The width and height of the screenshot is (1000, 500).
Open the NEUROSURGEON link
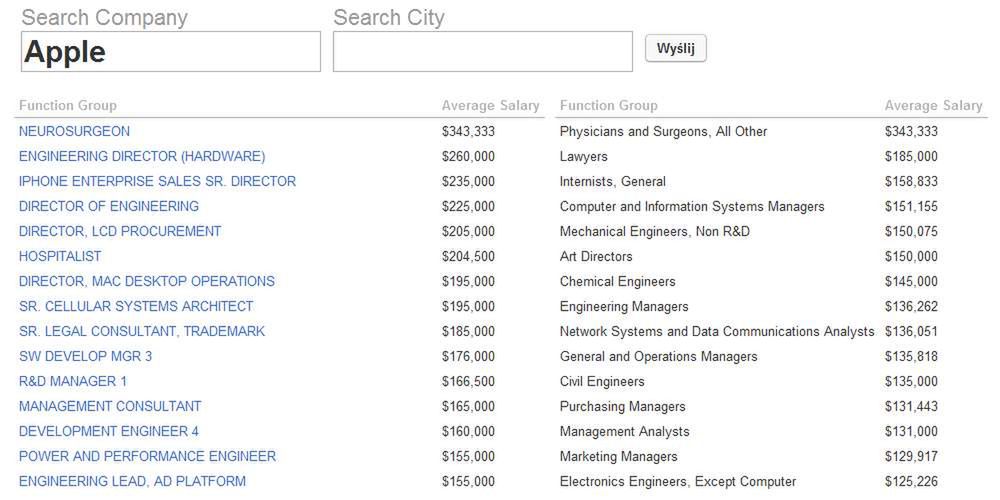[74, 131]
